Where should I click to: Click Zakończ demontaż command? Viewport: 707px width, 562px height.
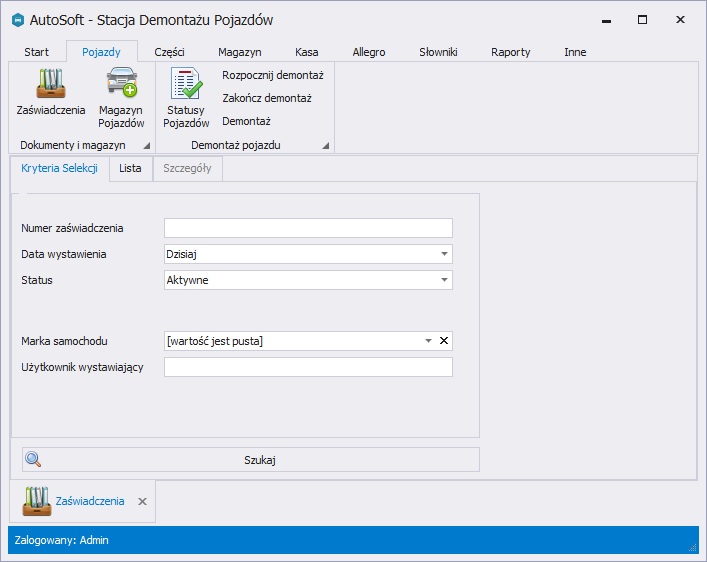(x=266, y=98)
